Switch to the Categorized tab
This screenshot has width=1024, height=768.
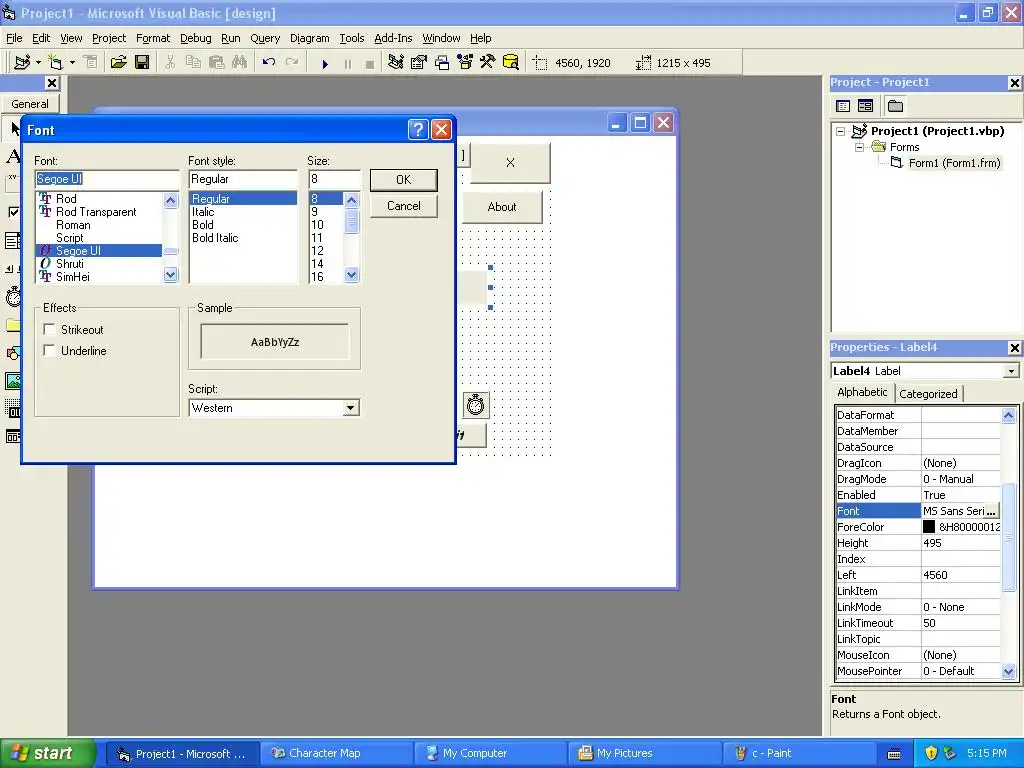[x=928, y=394]
